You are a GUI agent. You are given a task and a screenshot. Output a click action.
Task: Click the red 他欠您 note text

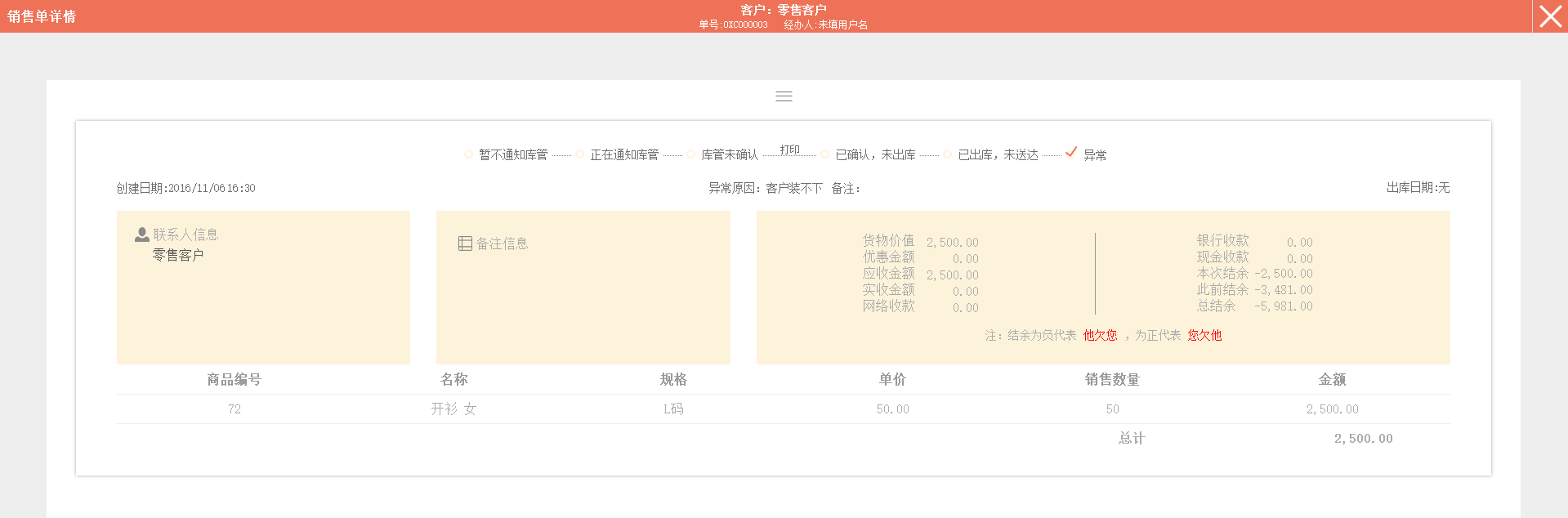[x=1100, y=335]
